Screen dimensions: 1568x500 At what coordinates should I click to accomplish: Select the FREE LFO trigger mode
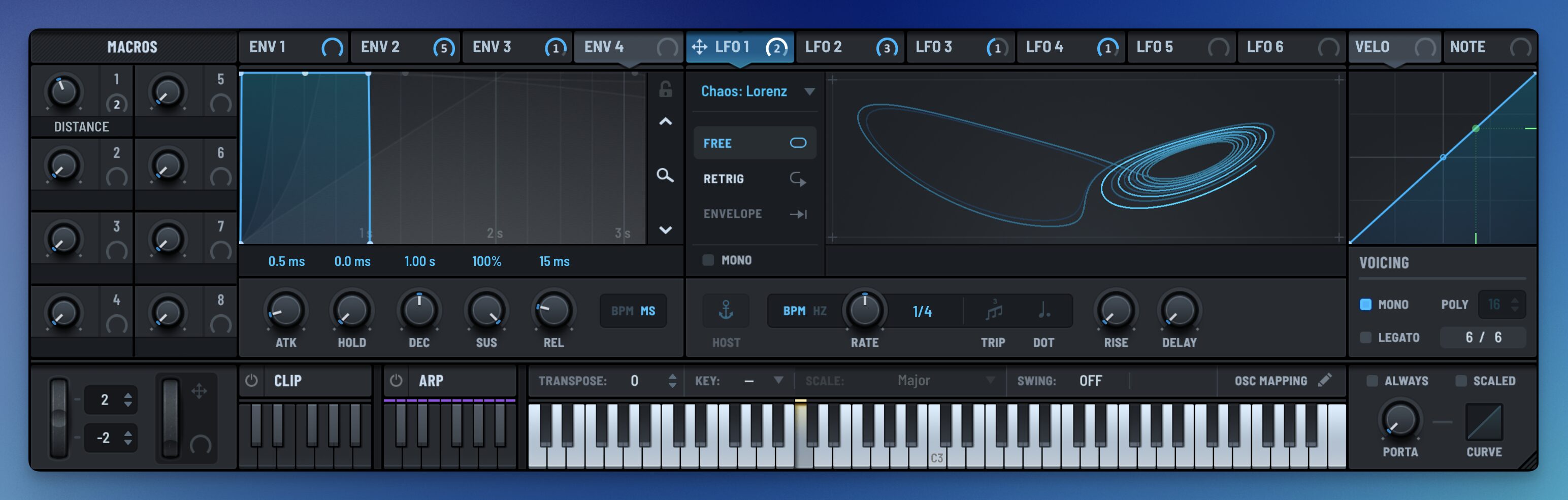(755, 144)
